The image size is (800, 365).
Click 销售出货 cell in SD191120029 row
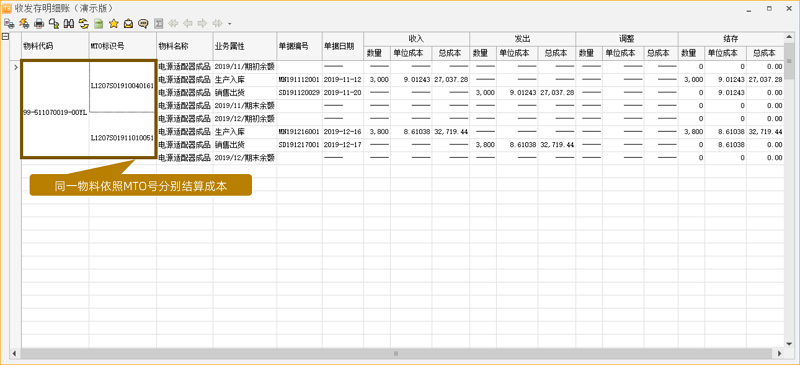tap(245, 92)
